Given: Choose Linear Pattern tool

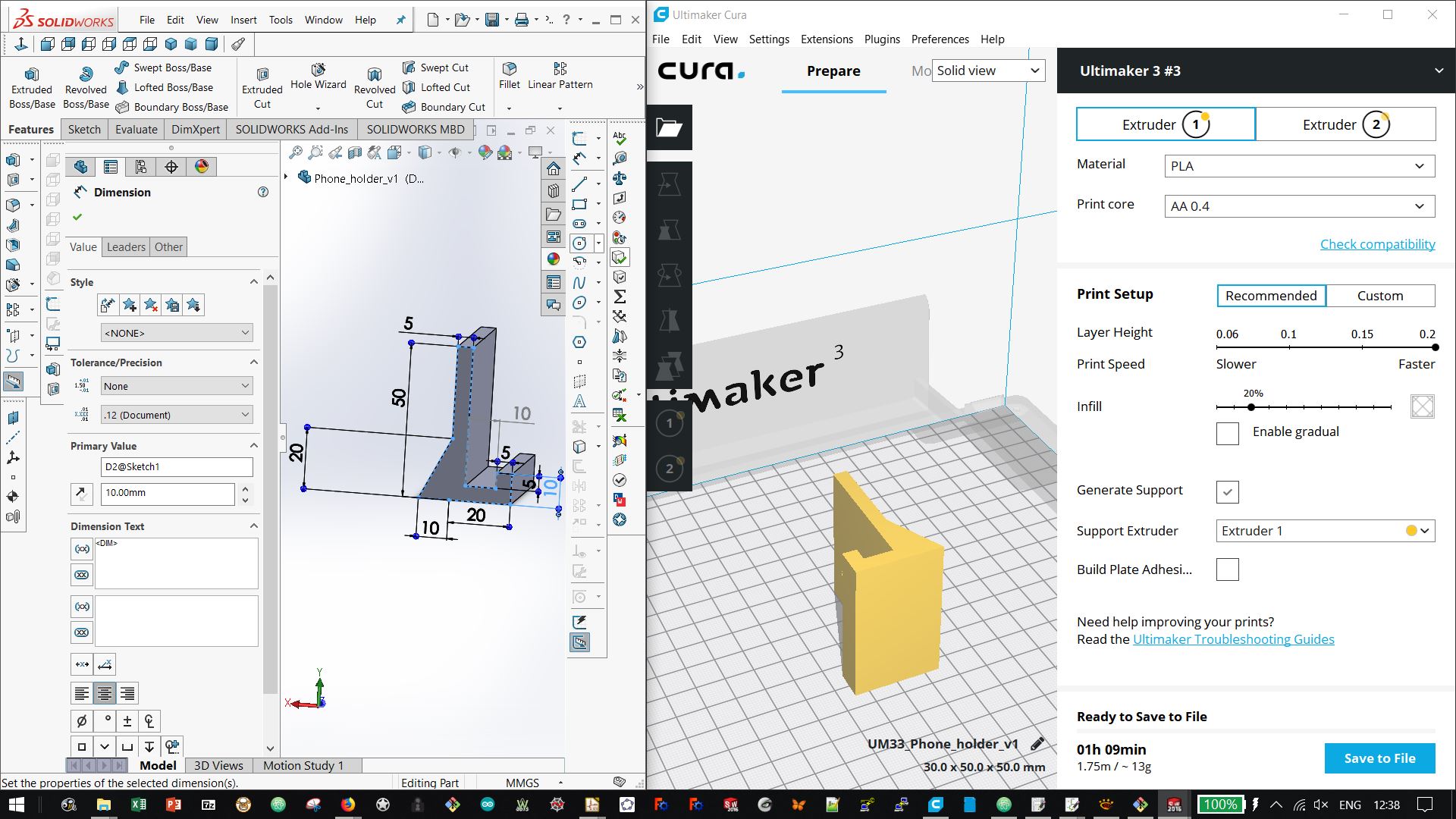Looking at the screenshot, I should (560, 77).
